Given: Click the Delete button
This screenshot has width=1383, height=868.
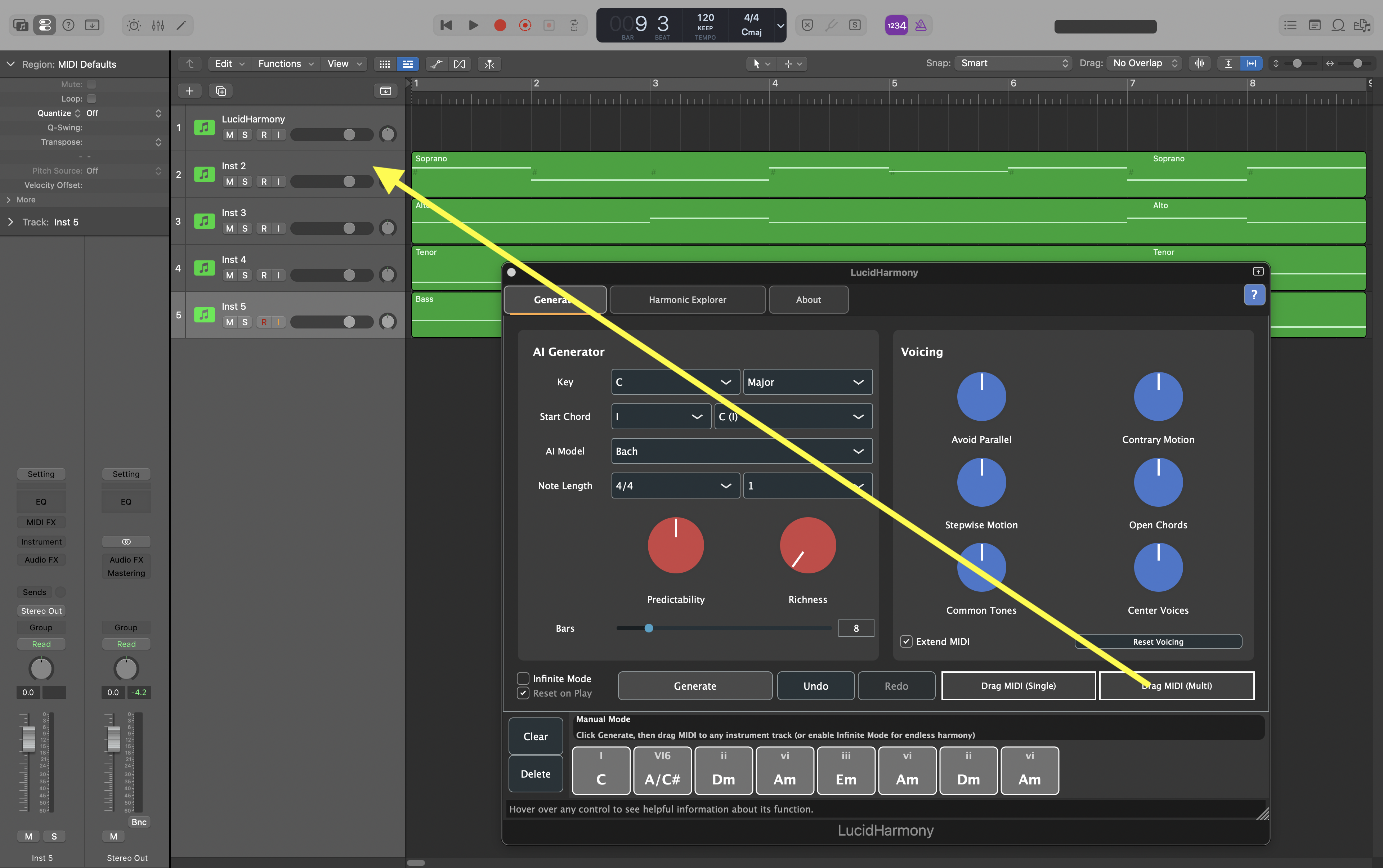Looking at the screenshot, I should click(535, 773).
